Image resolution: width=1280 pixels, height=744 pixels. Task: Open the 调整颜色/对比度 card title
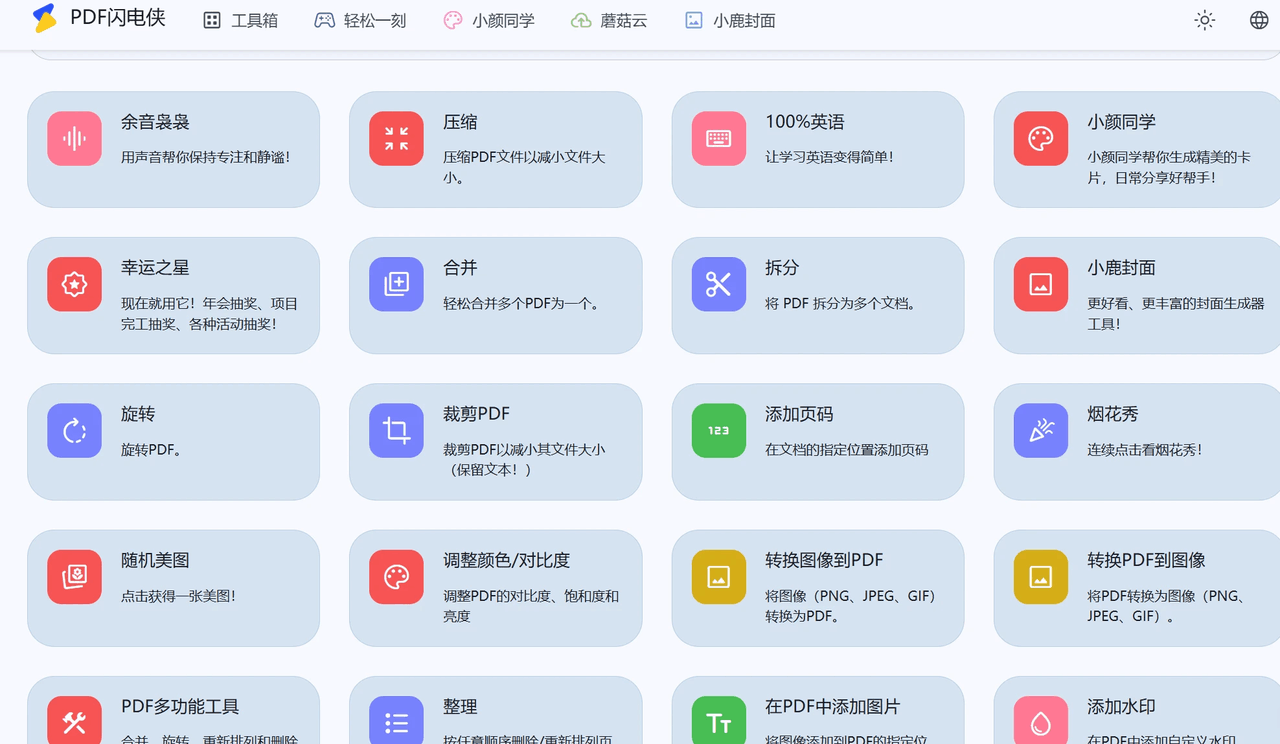[x=507, y=560]
